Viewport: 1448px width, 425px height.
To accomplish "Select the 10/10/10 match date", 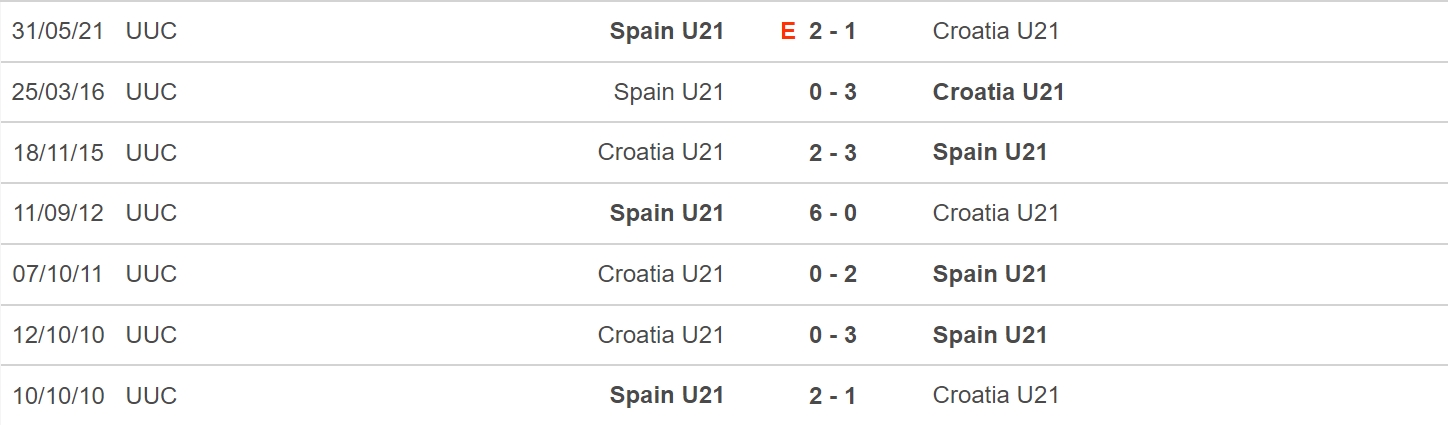I will coord(58,395).
